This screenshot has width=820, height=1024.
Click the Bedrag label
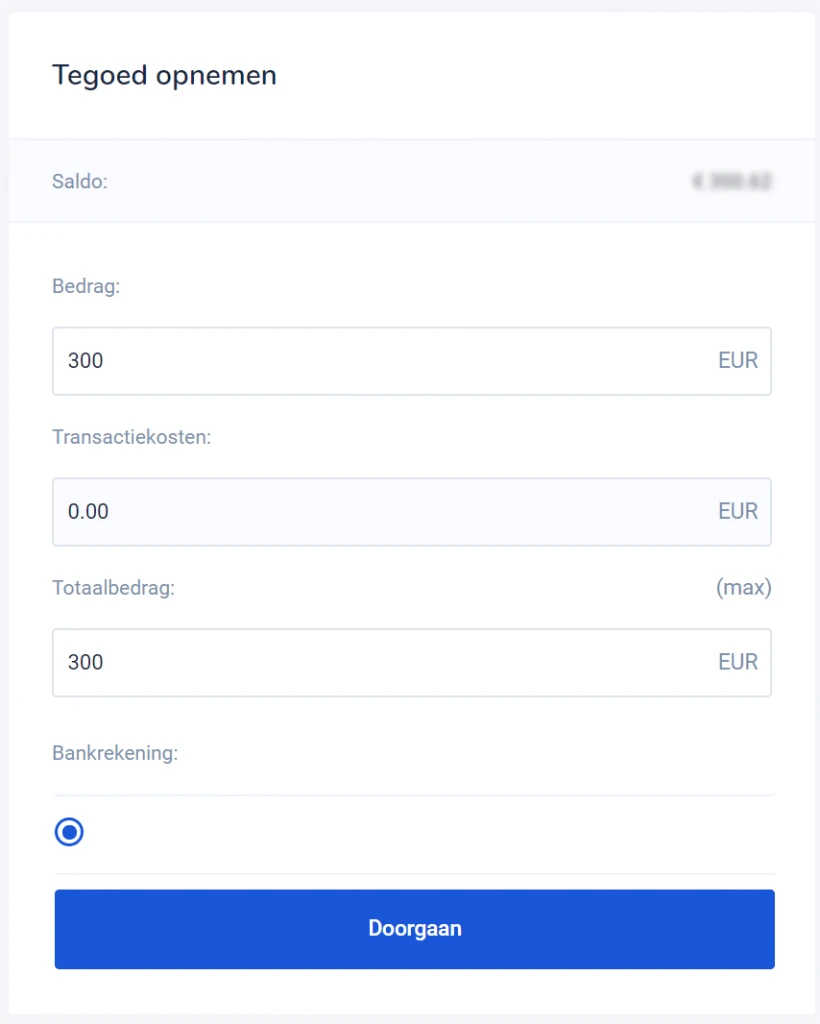coord(86,287)
